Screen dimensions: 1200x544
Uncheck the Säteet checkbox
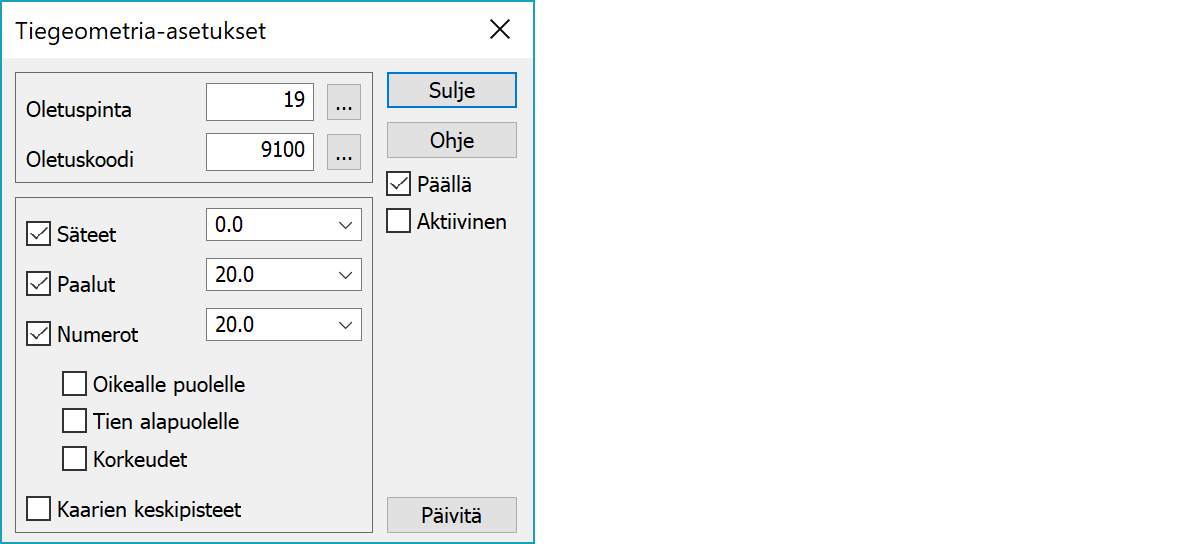39,235
